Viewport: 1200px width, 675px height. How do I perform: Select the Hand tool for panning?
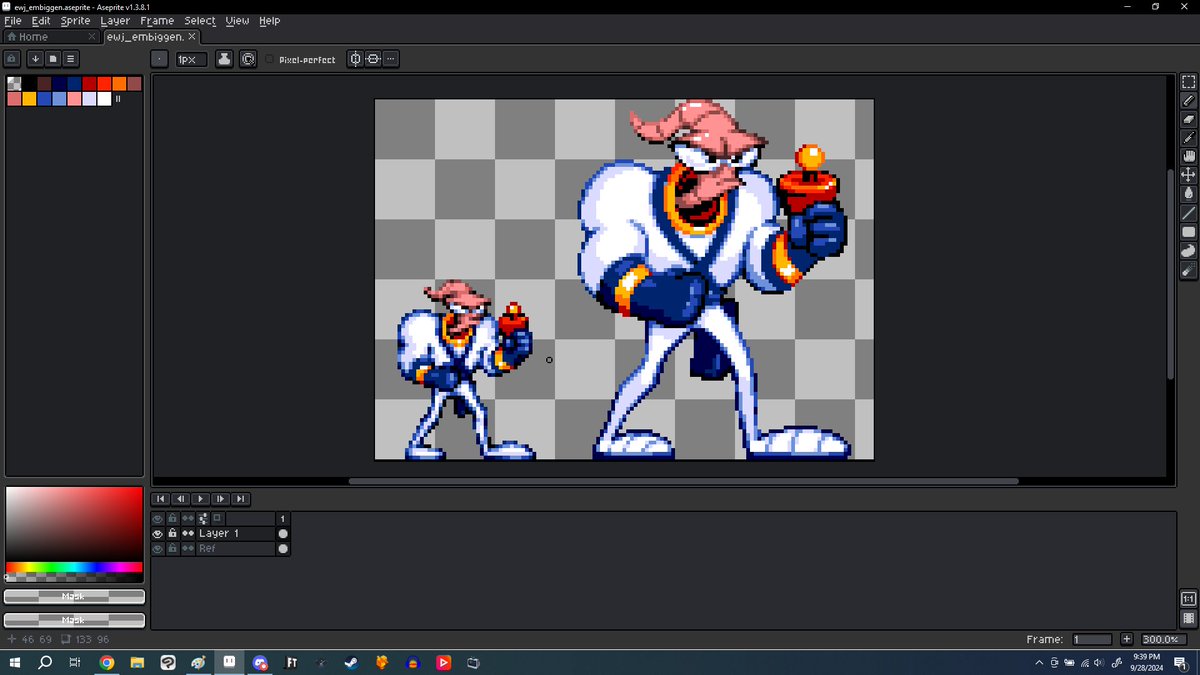click(x=1188, y=156)
